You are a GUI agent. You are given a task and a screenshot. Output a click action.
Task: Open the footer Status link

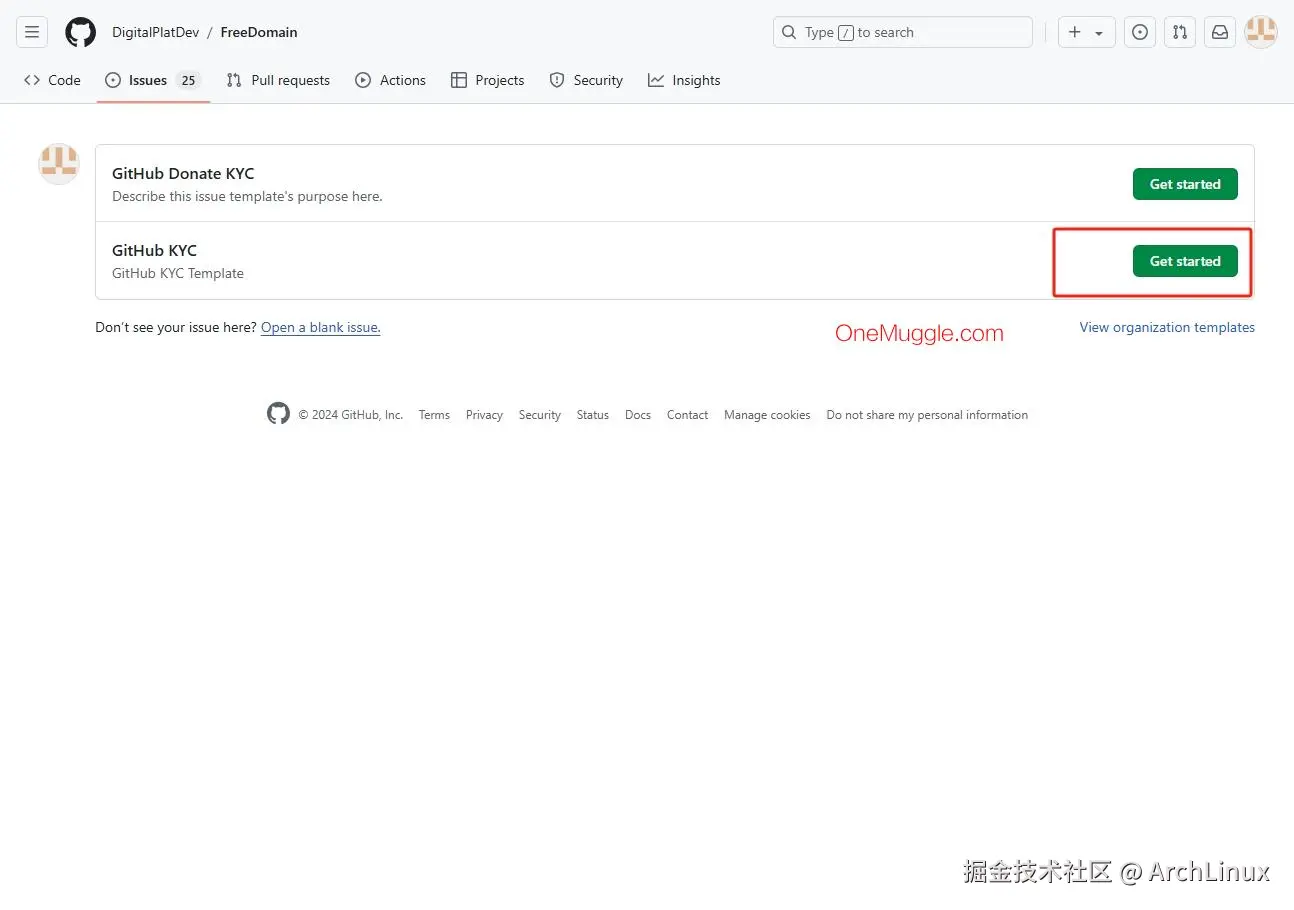coord(593,415)
